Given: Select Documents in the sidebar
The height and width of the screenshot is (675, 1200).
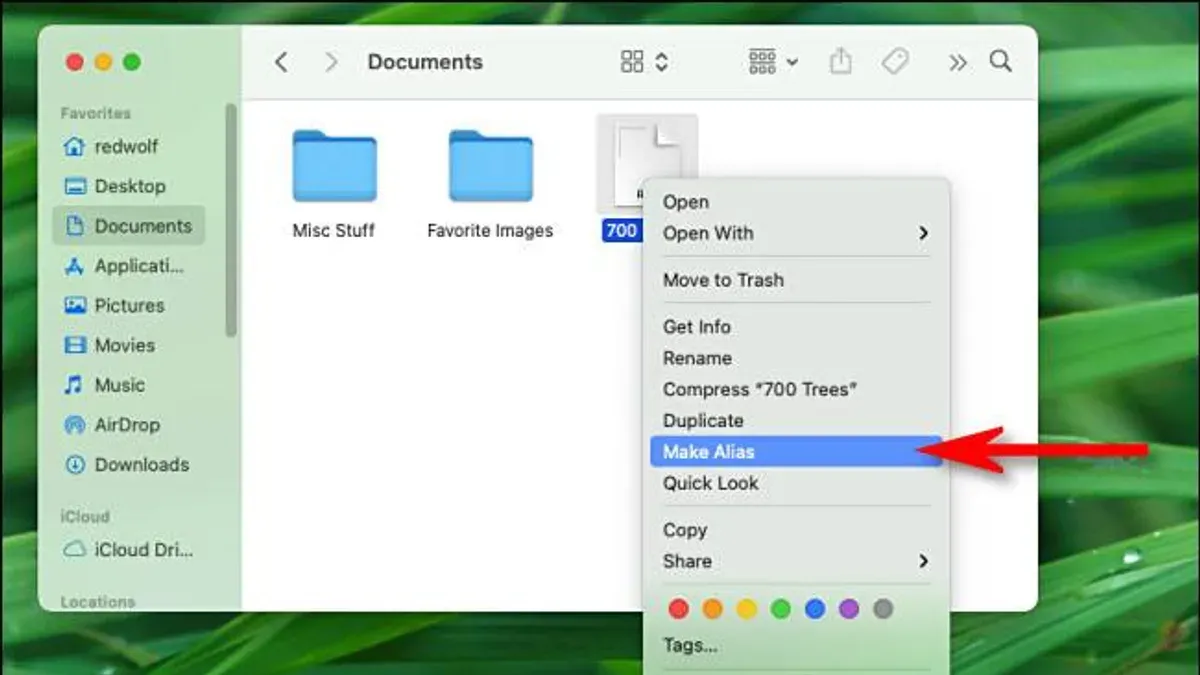Looking at the screenshot, I should point(128,226).
